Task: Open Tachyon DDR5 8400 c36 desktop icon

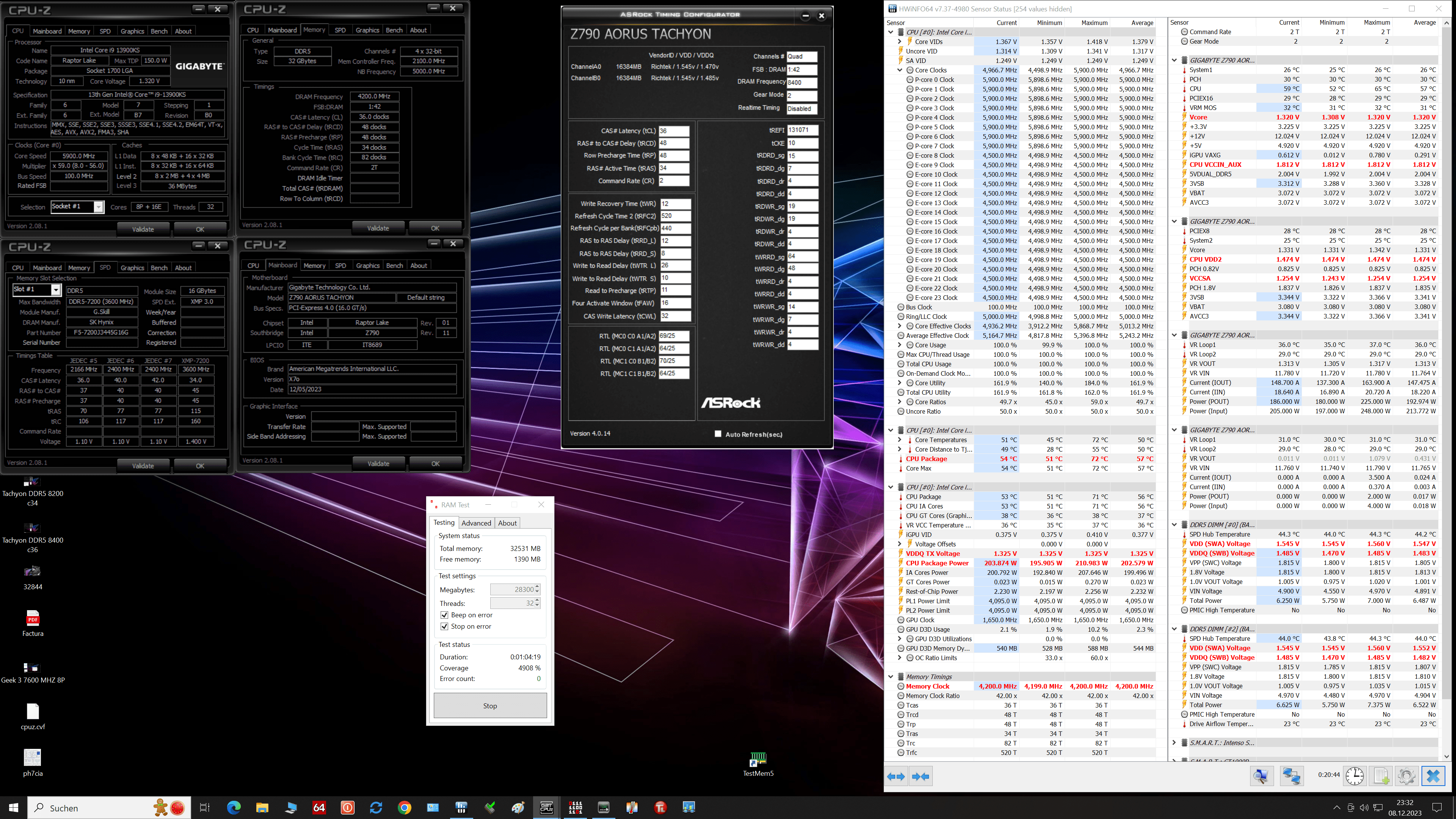Action: [33, 538]
